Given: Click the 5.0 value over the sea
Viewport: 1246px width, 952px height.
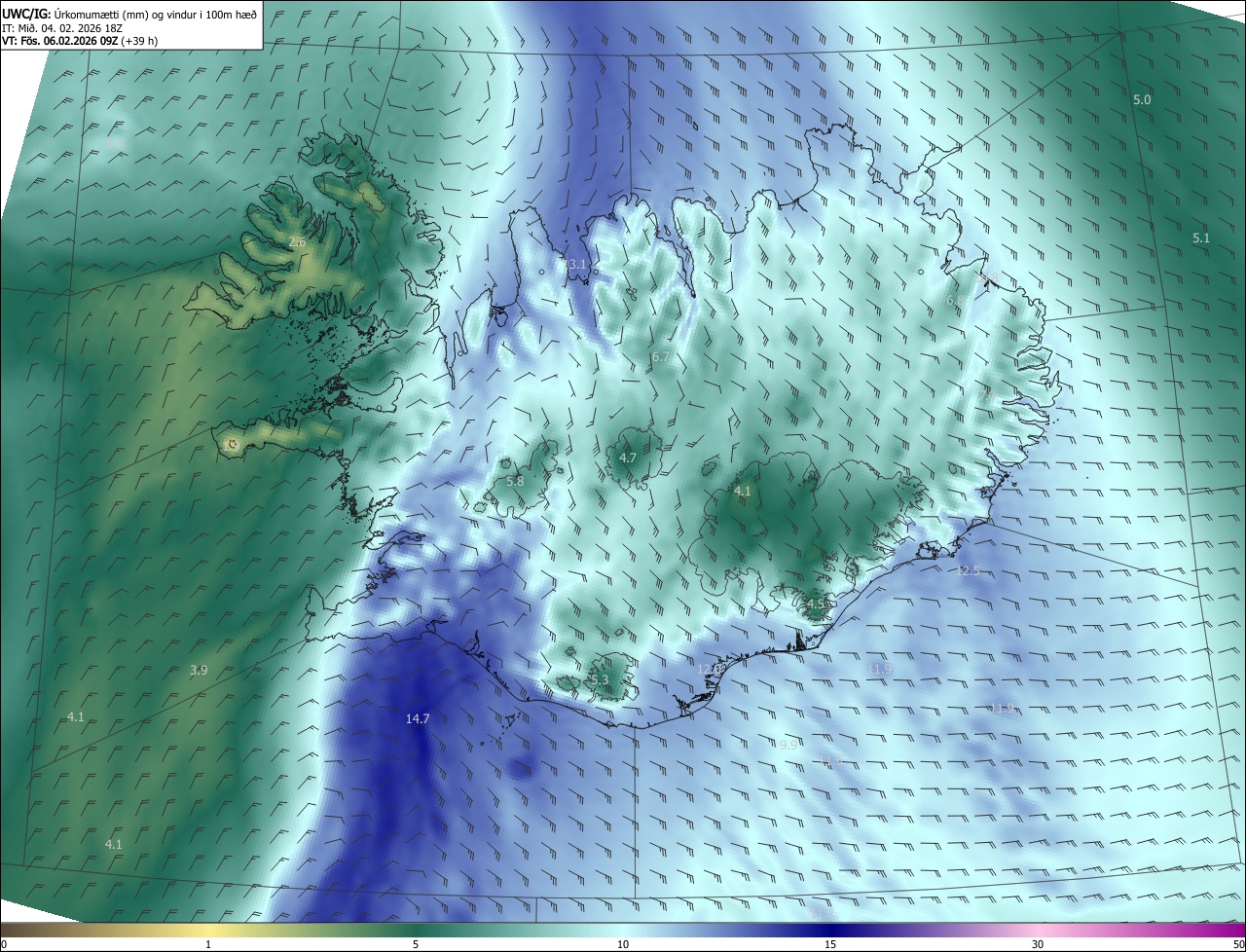Looking at the screenshot, I should (1142, 100).
